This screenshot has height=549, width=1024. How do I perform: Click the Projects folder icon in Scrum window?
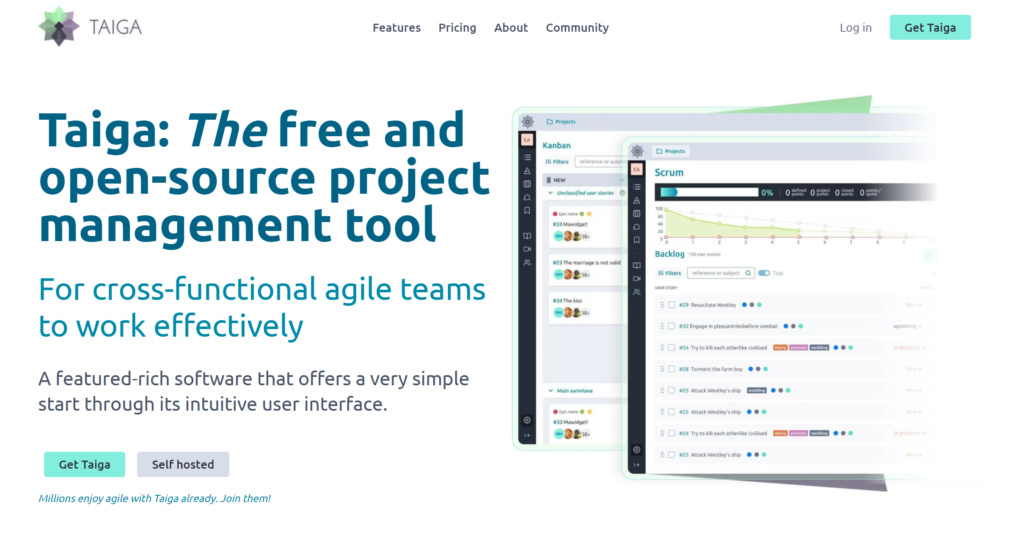[x=660, y=151]
